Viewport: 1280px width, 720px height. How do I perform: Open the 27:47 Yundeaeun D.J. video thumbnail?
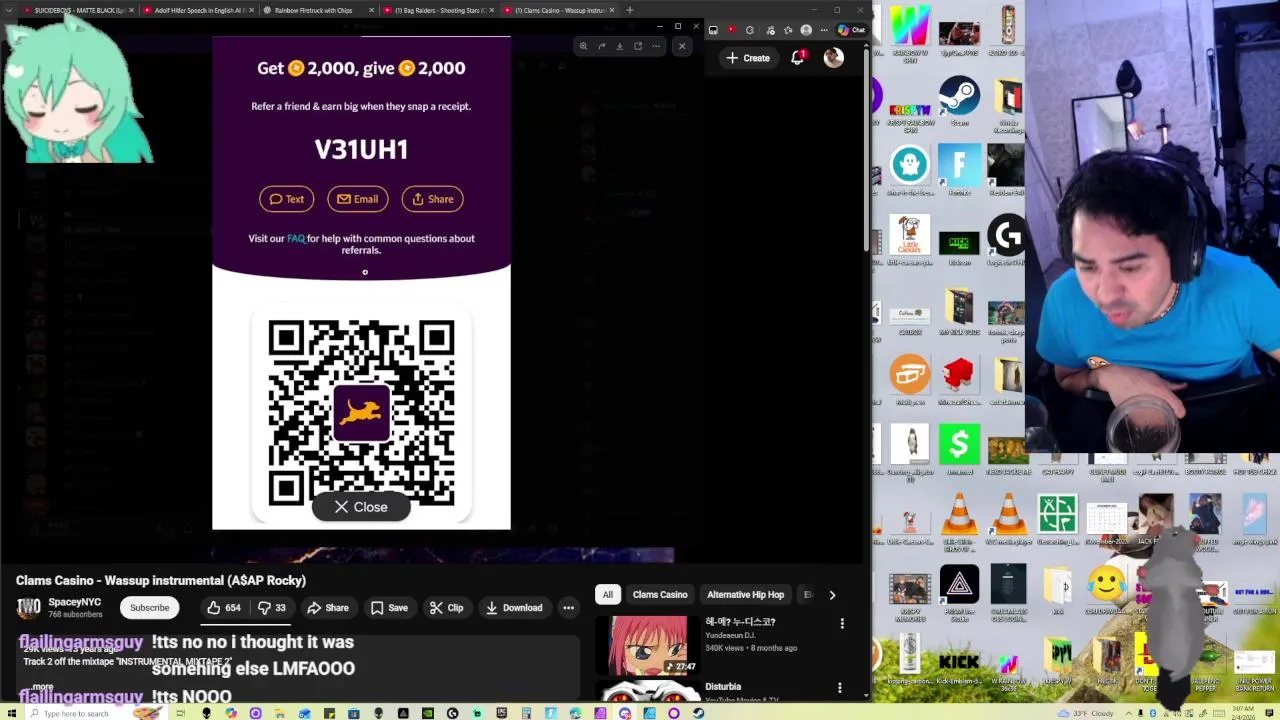coord(648,645)
